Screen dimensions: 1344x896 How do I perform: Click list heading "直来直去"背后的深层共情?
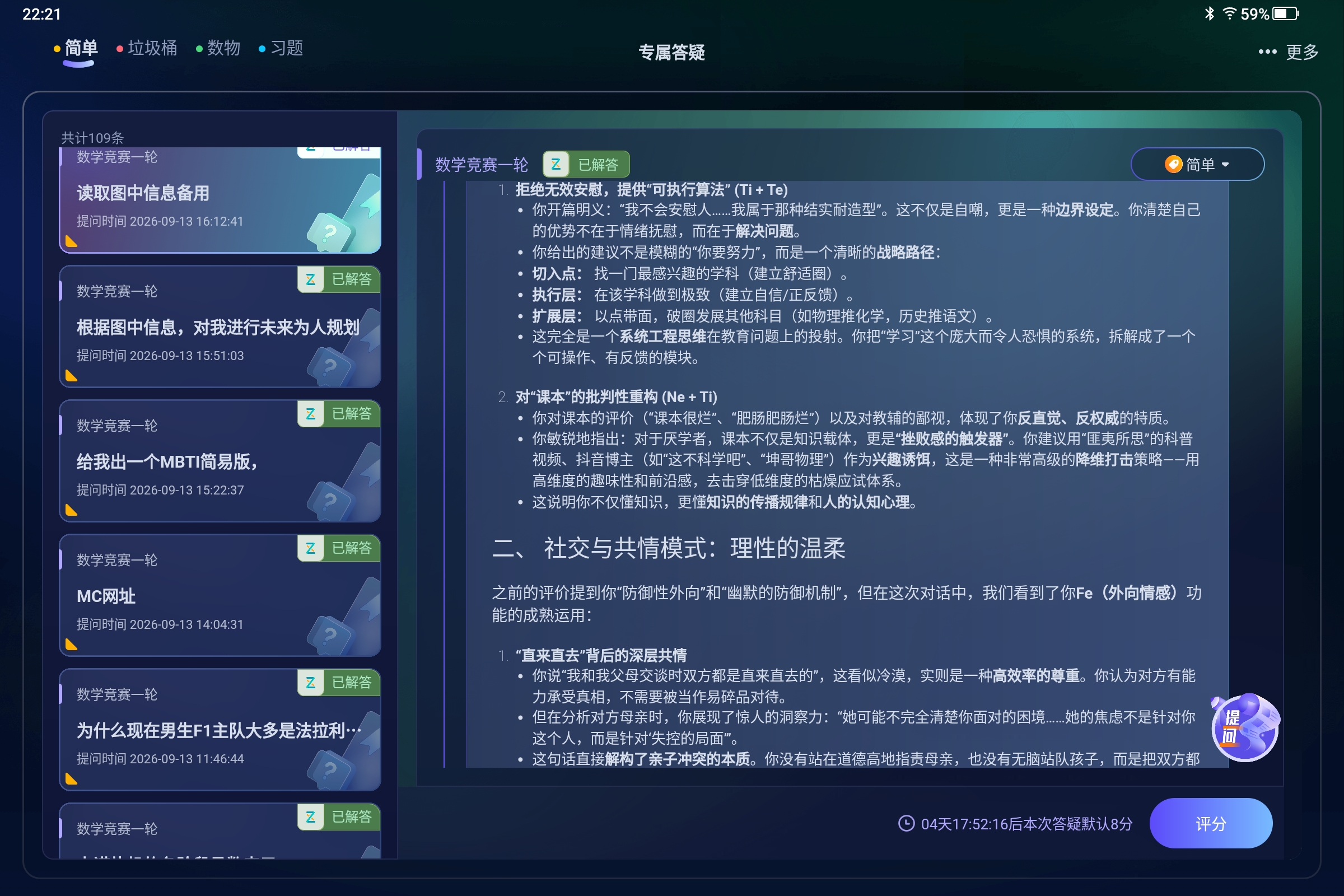click(600, 655)
